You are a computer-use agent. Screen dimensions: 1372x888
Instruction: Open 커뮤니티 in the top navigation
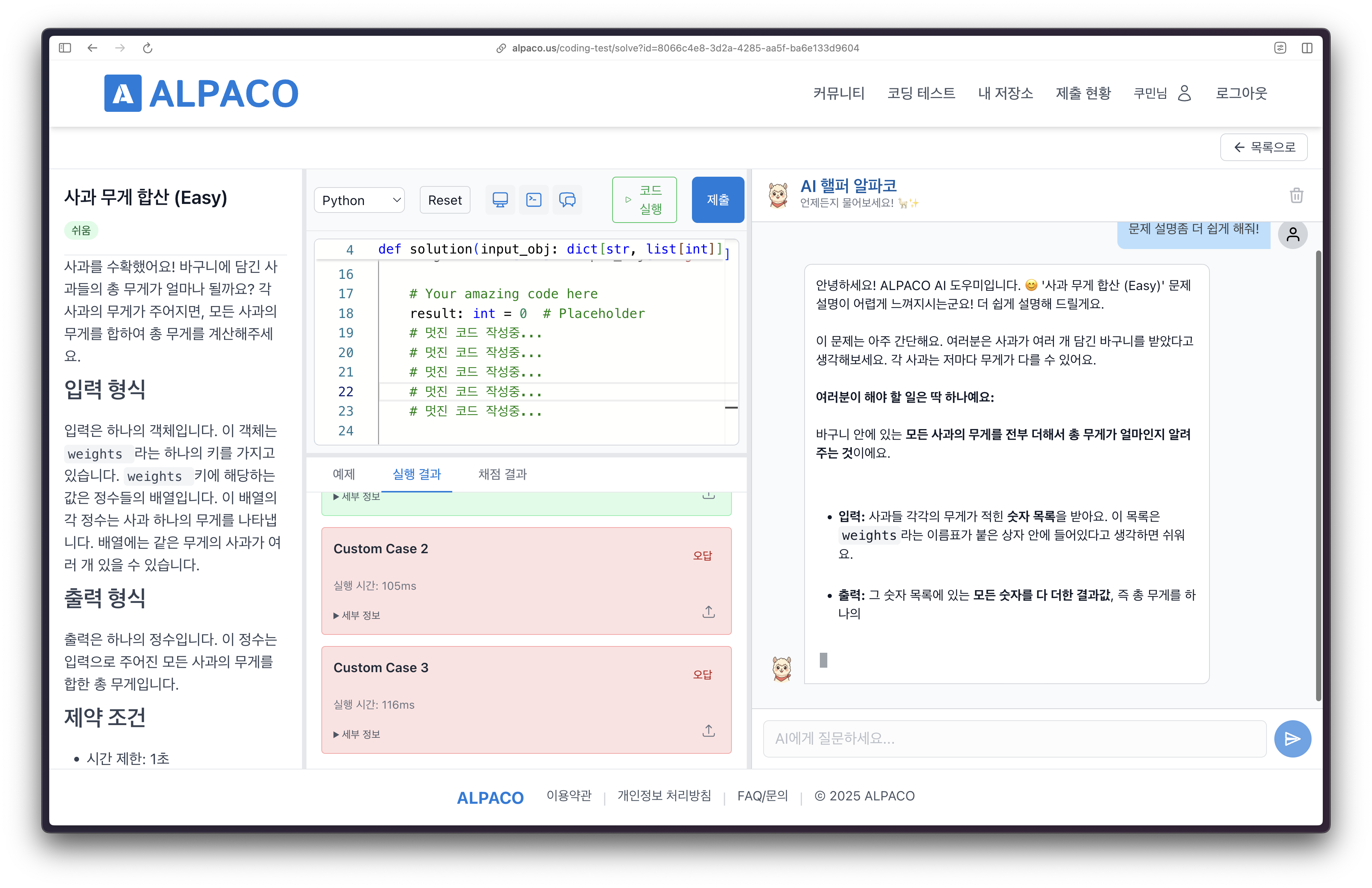pos(839,93)
